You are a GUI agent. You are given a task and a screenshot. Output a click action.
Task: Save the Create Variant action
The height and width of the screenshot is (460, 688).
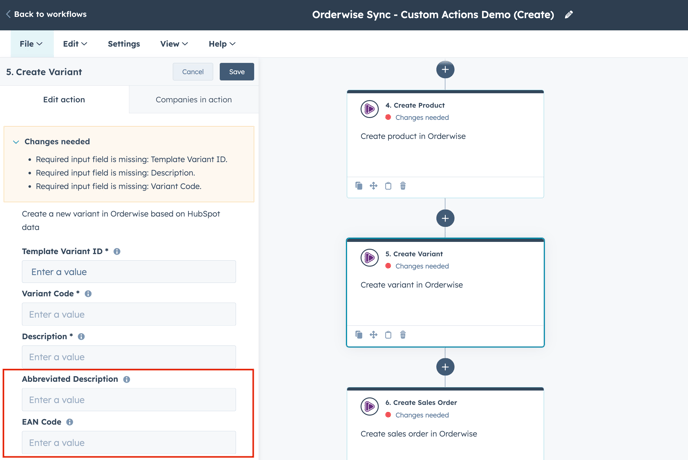(236, 72)
